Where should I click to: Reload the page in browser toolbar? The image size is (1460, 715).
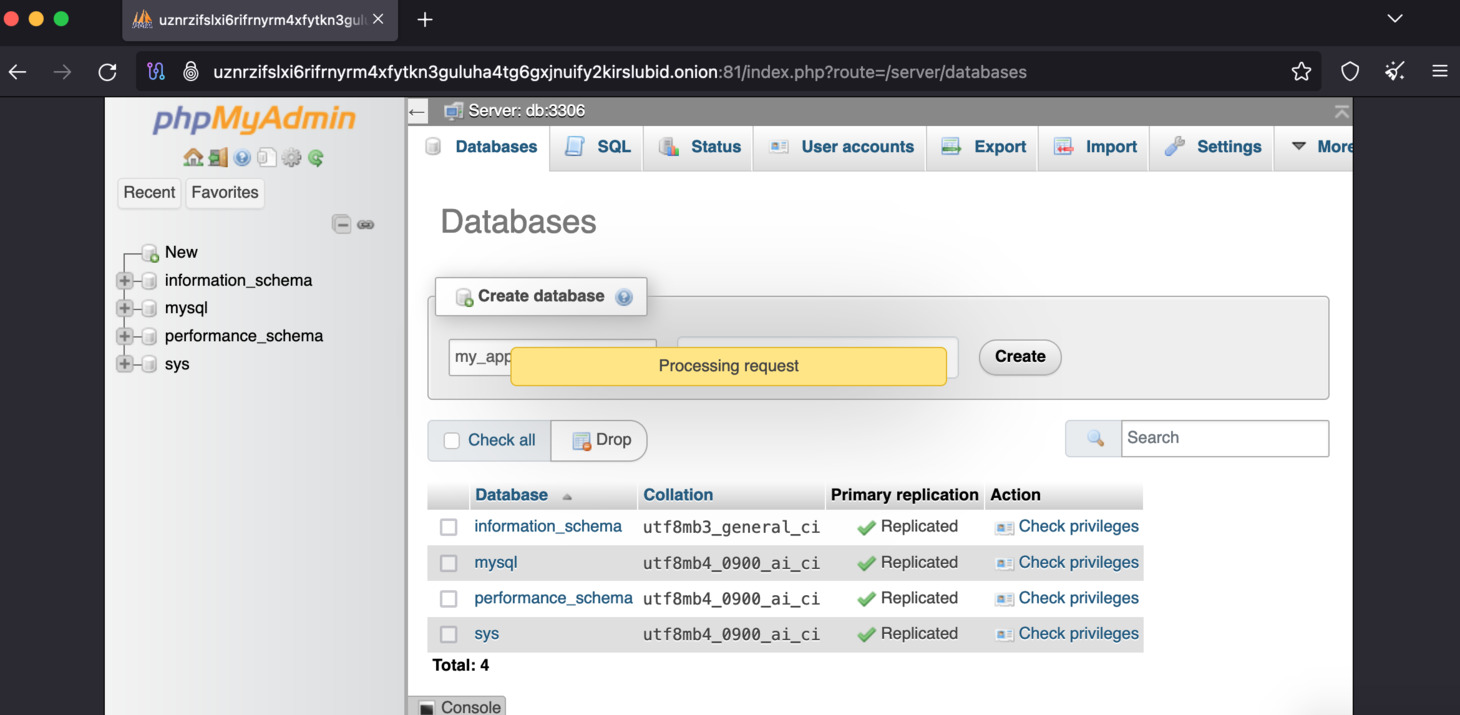pos(107,72)
